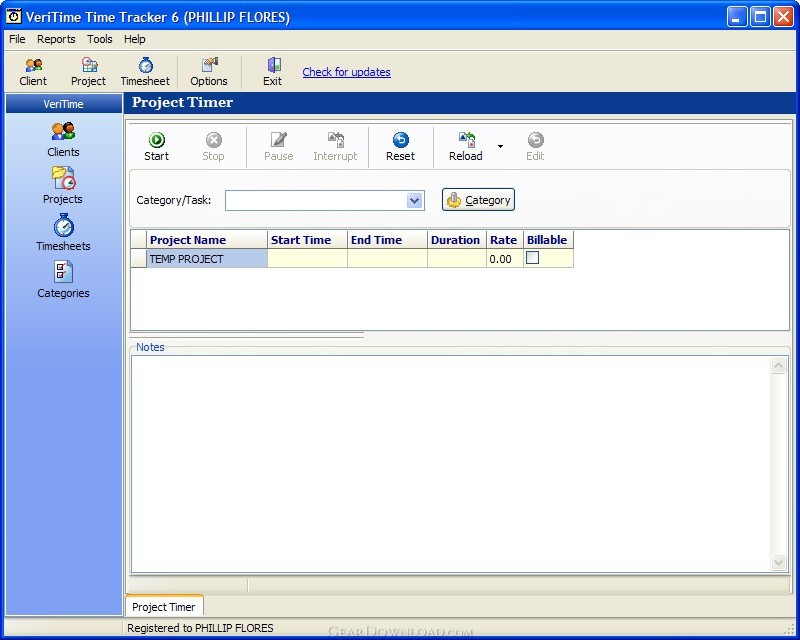
Task: Toggle the Billable checkbox for TEMP PROJECT
Action: [533, 258]
